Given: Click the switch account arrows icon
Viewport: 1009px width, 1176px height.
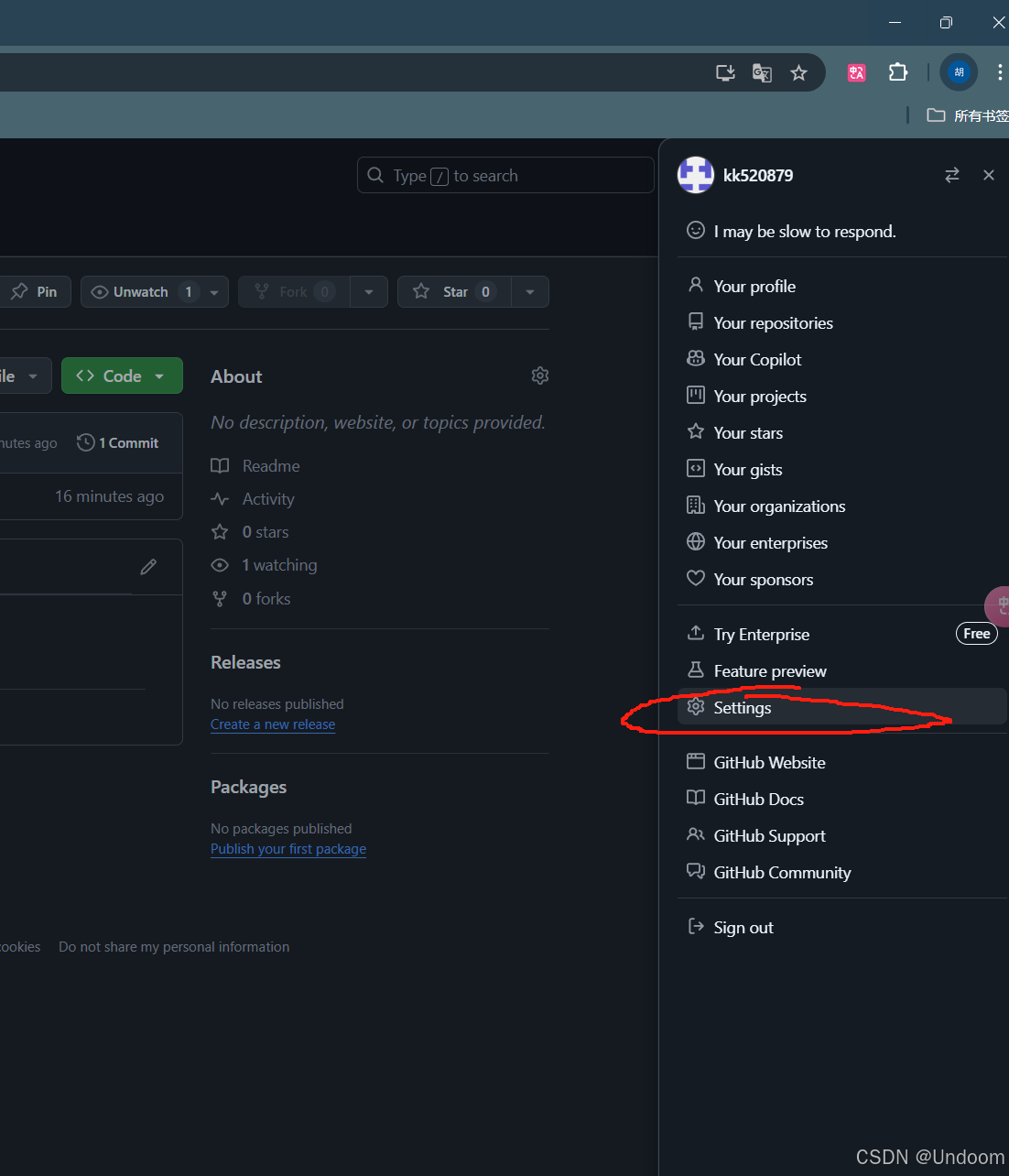Looking at the screenshot, I should point(952,175).
